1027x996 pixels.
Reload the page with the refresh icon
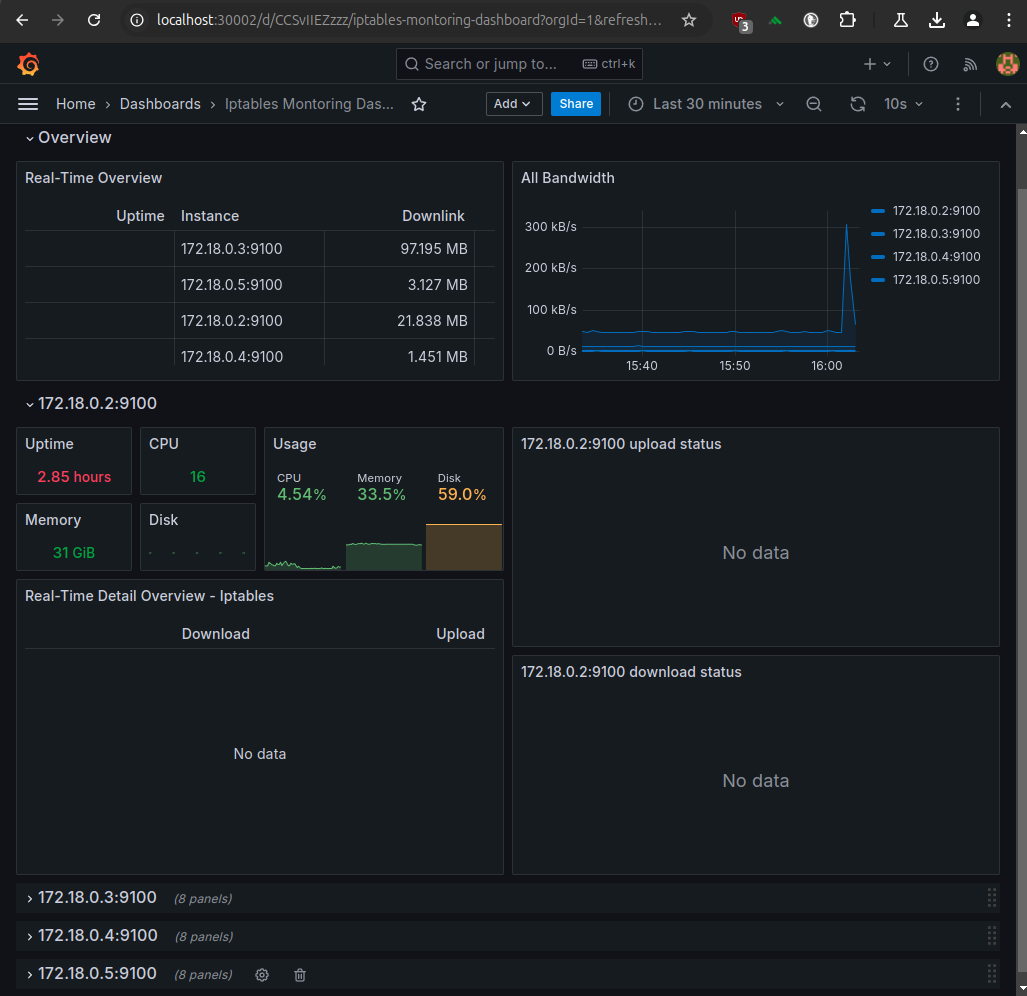pos(94,20)
